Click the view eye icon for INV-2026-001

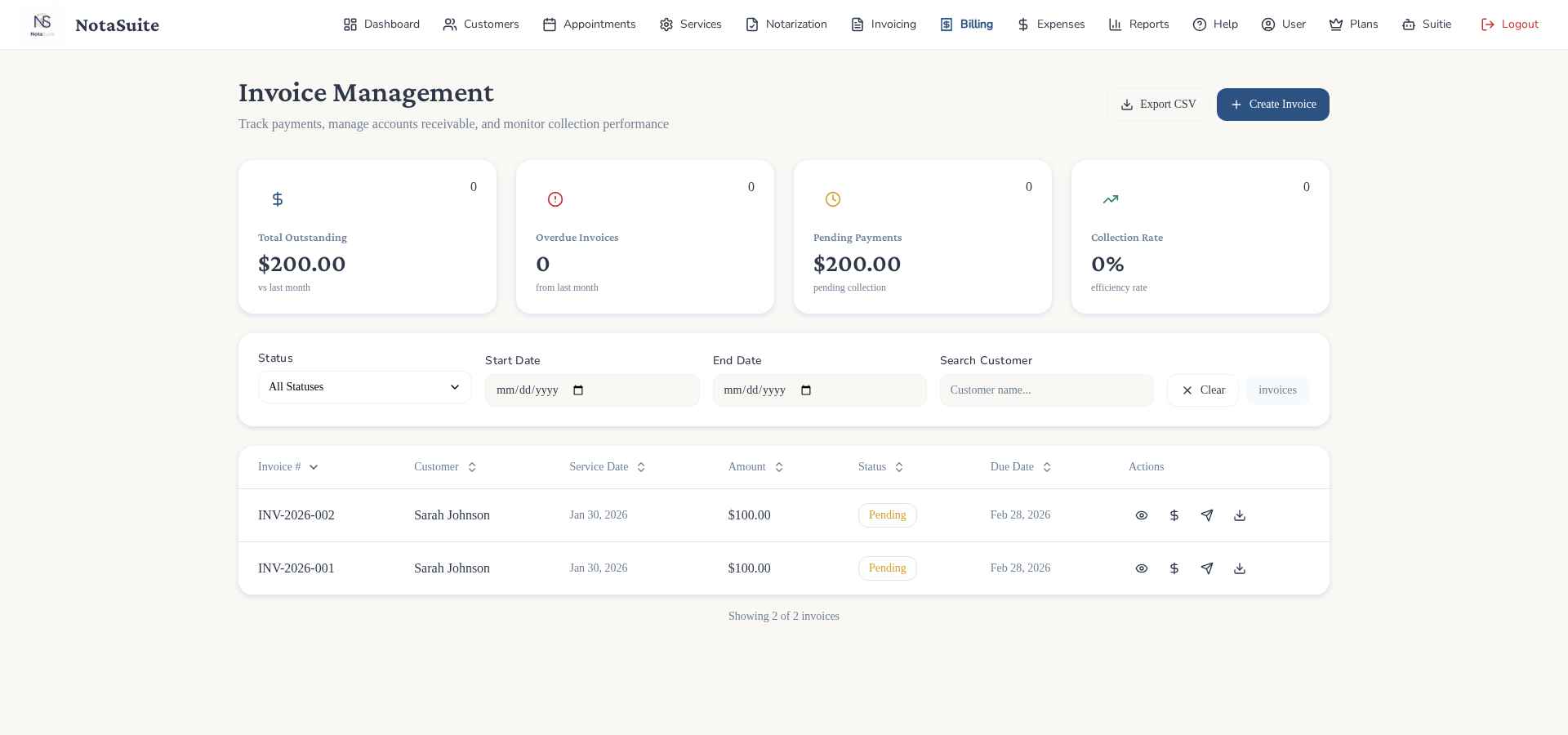click(1142, 568)
